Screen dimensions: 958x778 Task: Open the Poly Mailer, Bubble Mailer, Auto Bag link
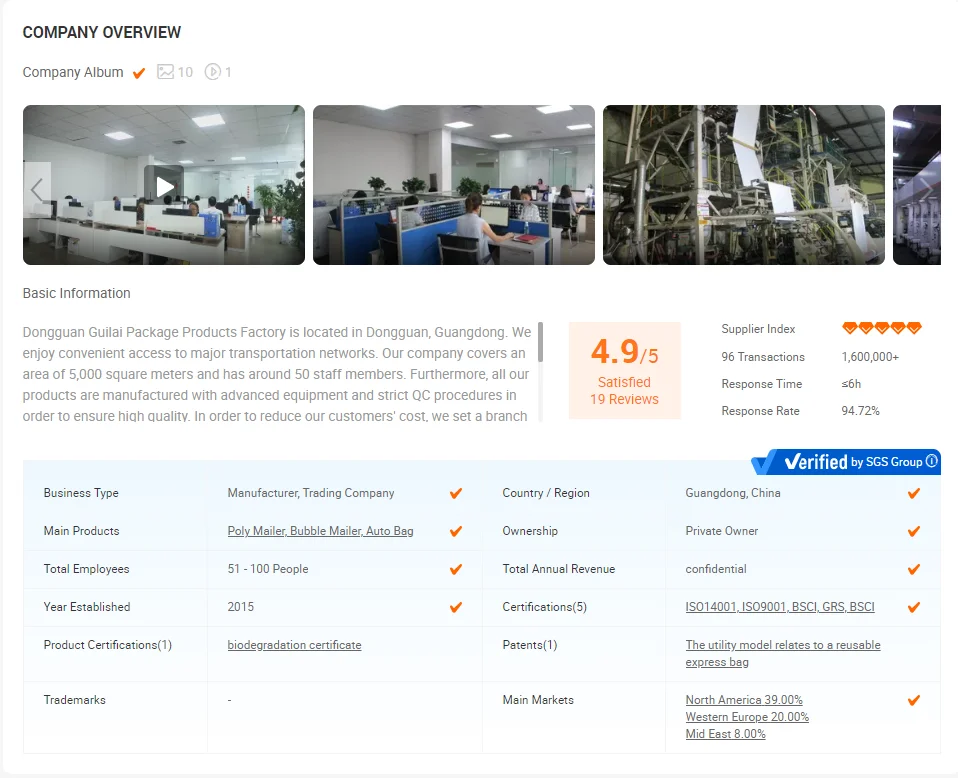pyautogui.click(x=320, y=531)
